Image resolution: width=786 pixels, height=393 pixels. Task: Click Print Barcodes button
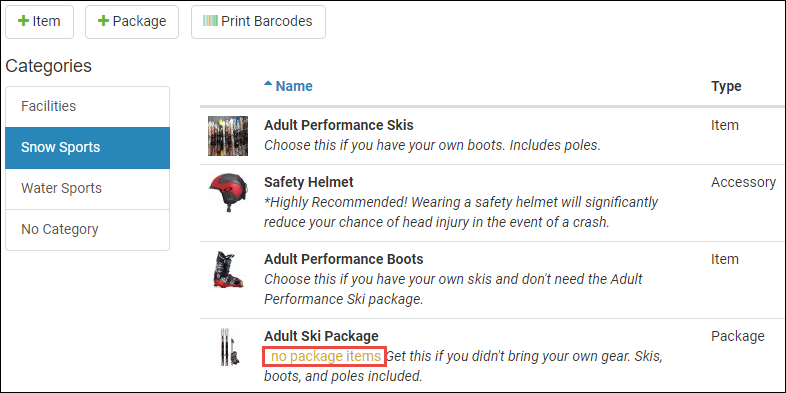point(258,22)
